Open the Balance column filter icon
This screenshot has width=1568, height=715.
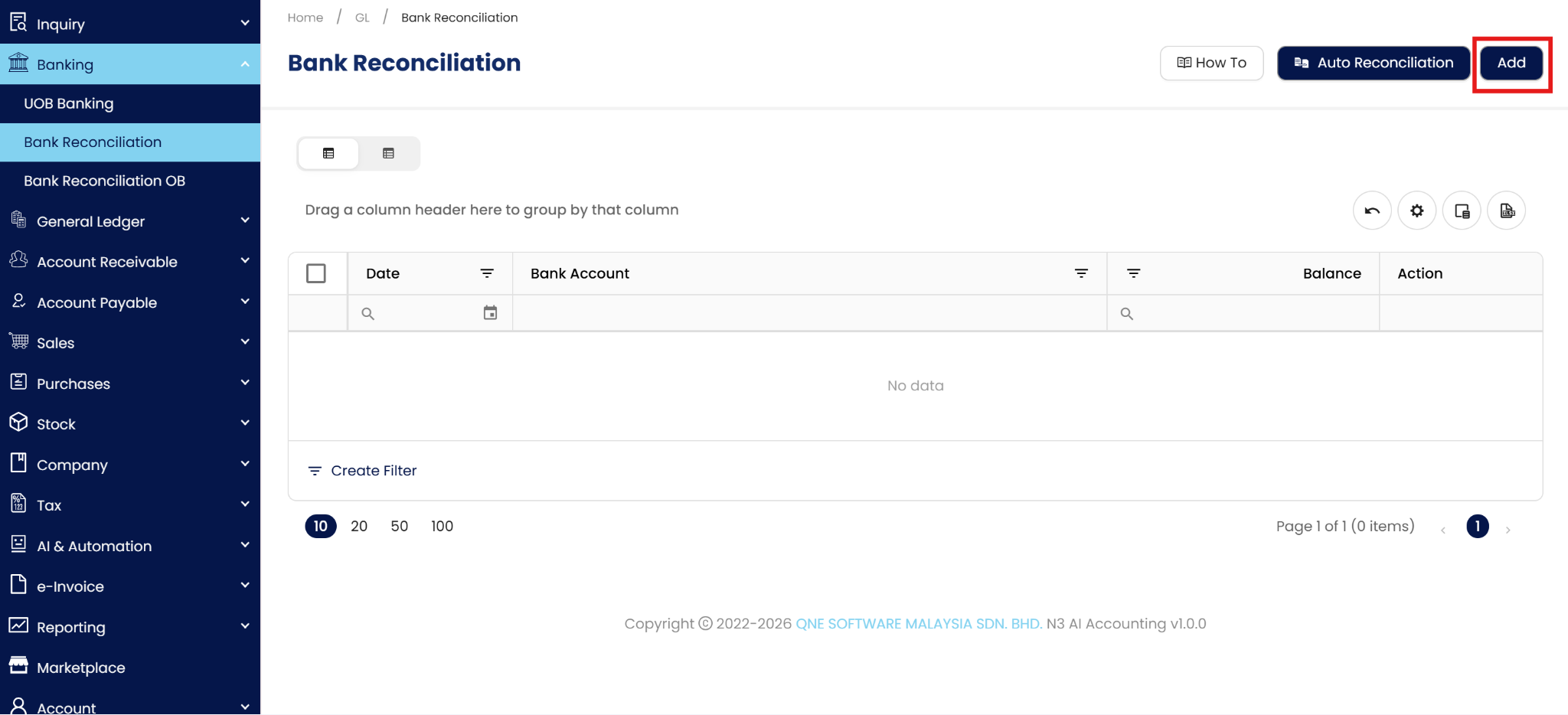click(1134, 273)
